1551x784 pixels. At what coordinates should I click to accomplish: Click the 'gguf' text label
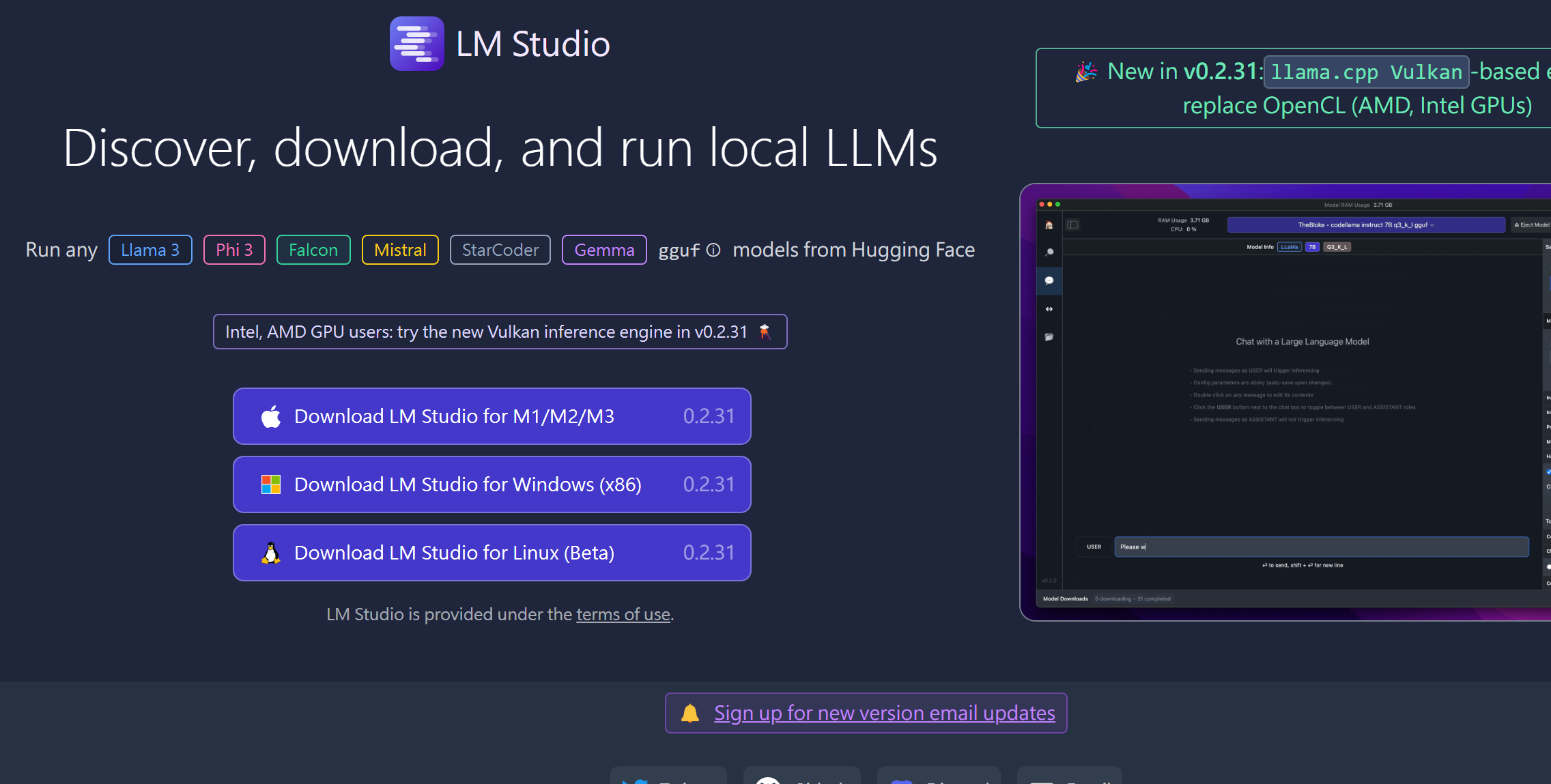[679, 250]
